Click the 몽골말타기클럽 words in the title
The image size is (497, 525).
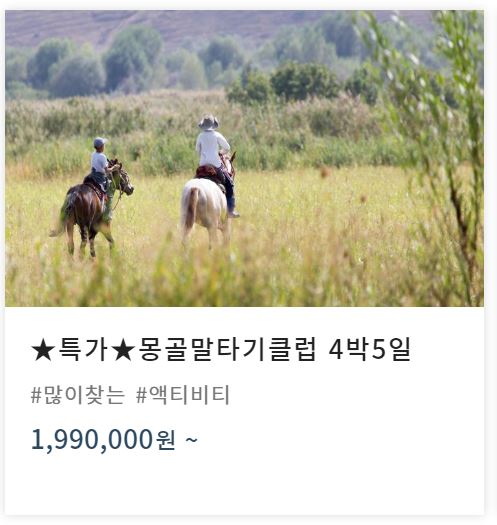click(x=227, y=349)
